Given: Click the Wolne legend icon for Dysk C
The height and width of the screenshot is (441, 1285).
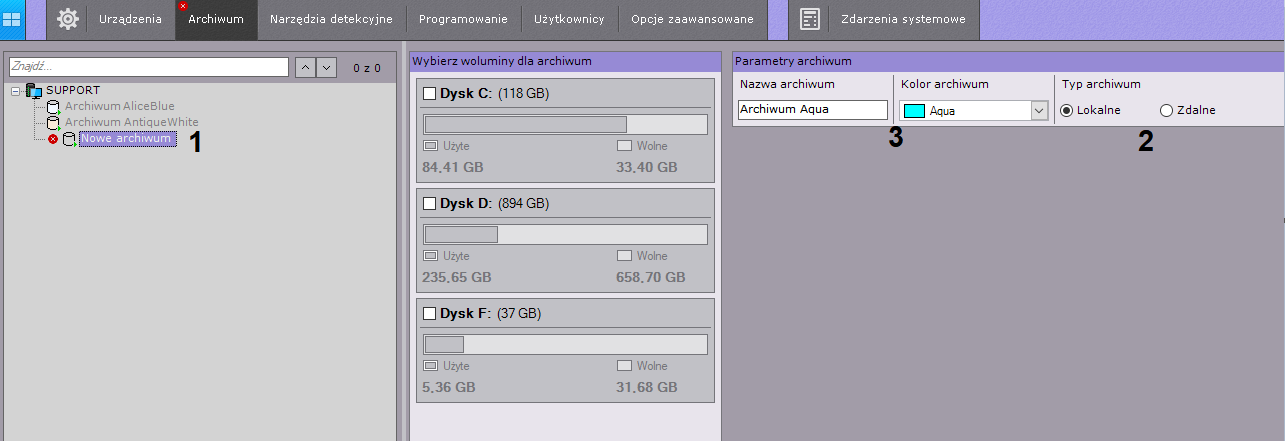Looking at the screenshot, I should click(x=625, y=146).
